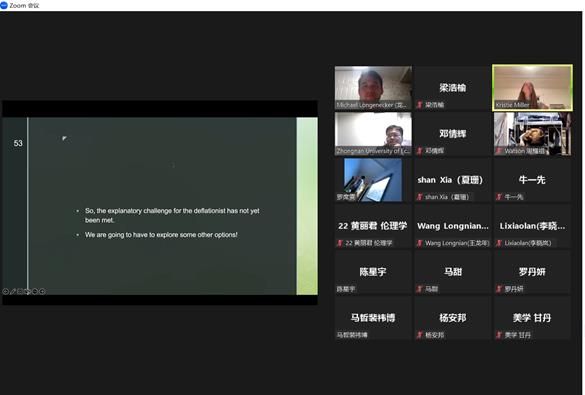Click the previous slide arrow in slideshow controls

click(x=6, y=292)
